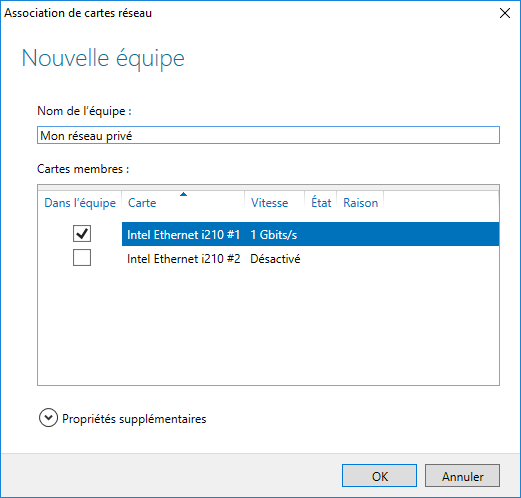The height and width of the screenshot is (498, 521).
Task: Close the Association de cartes réseau dialog
Action: pos(505,13)
